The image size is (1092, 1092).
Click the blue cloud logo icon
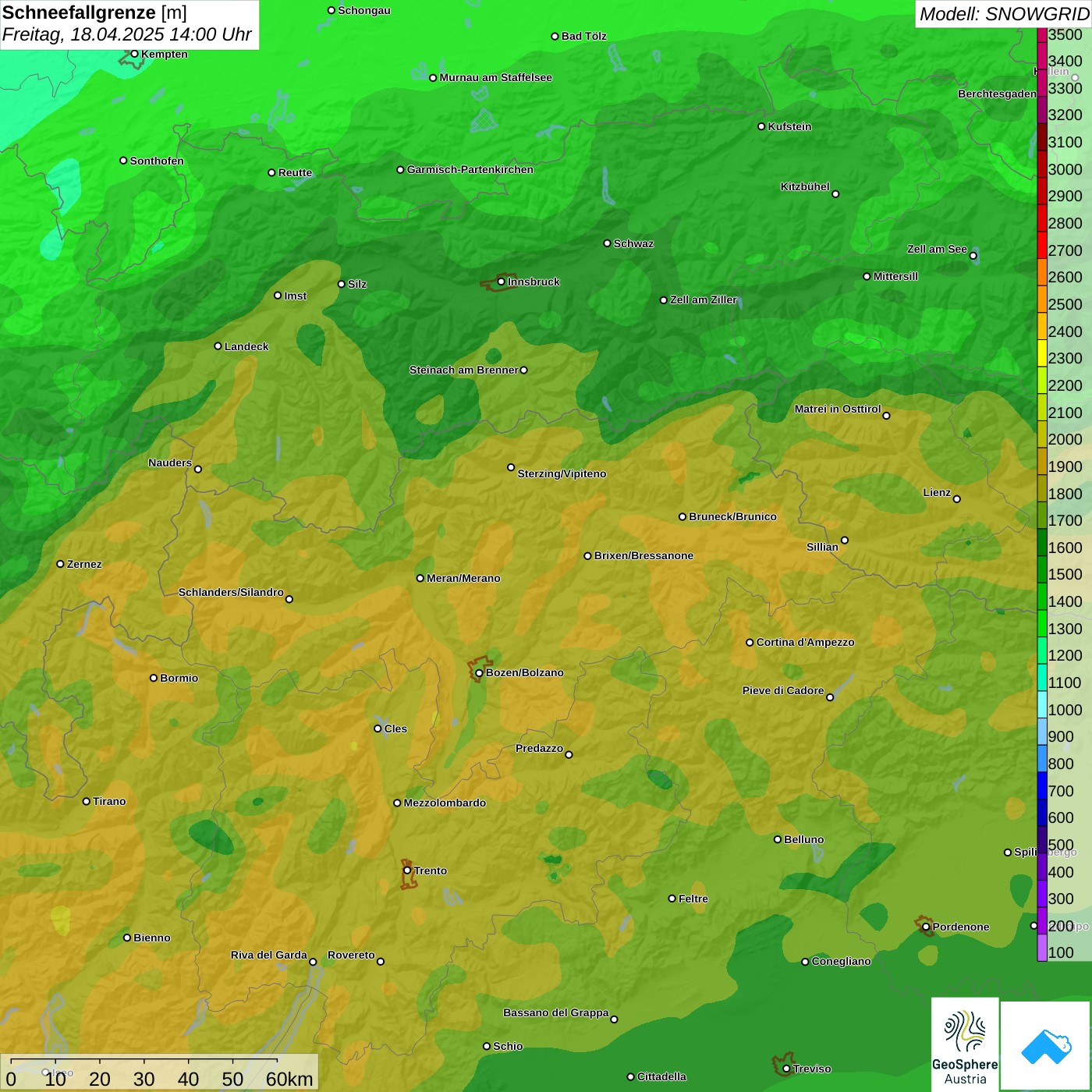click(1046, 1047)
